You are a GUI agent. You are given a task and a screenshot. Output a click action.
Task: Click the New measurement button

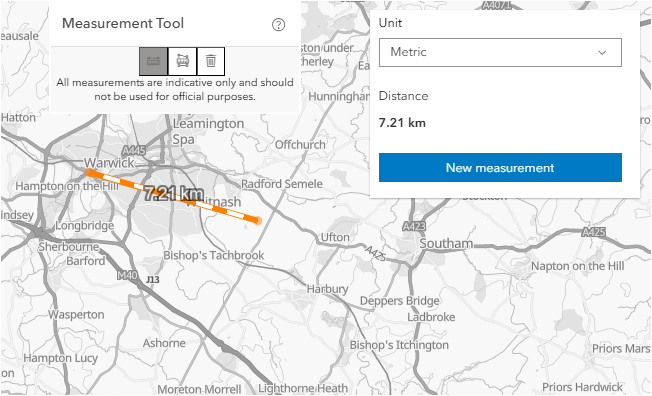pyautogui.click(x=500, y=168)
